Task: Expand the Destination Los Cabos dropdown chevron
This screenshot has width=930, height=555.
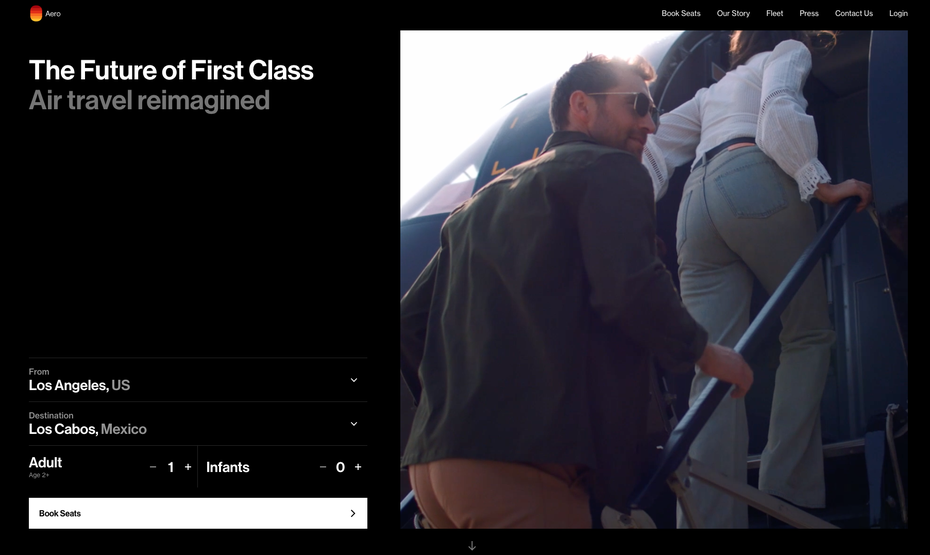Action: (x=354, y=424)
